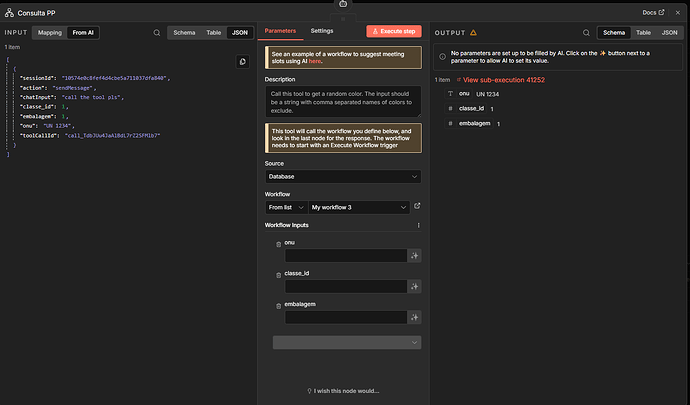Let AI fill the onu parameter
The height and width of the screenshot is (405, 690).
(414, 256)
